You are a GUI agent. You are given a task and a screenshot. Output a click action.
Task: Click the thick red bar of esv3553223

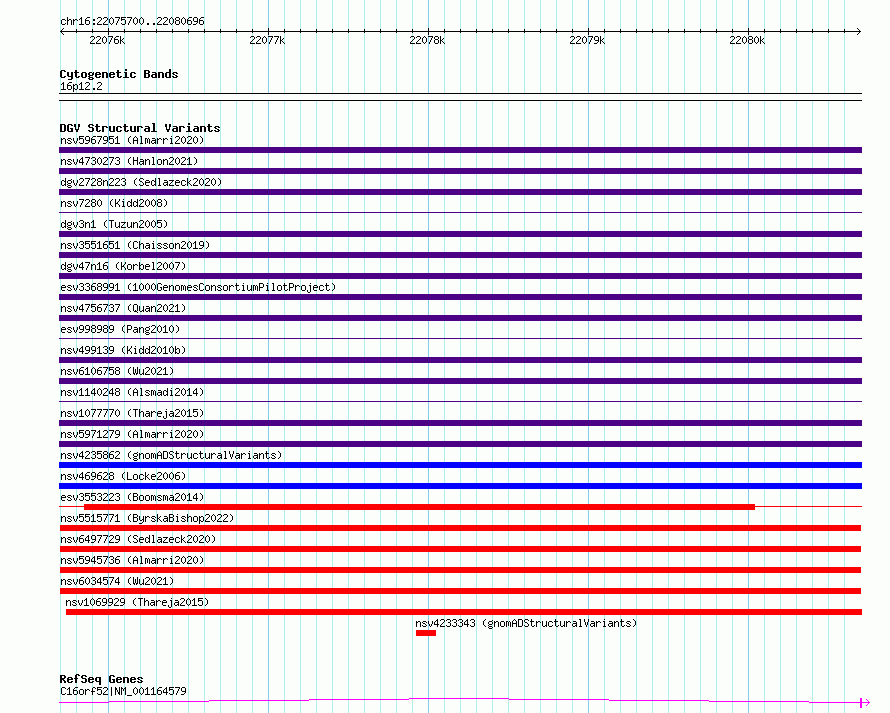419,507
